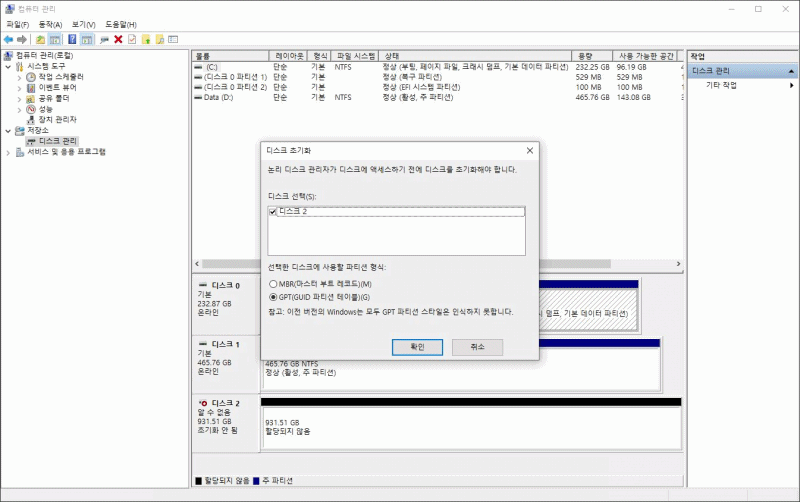Click the volume list scrollbar left arrow
Image resolution: width=800 pixels, height=502 pixels.
coord(197,264)
